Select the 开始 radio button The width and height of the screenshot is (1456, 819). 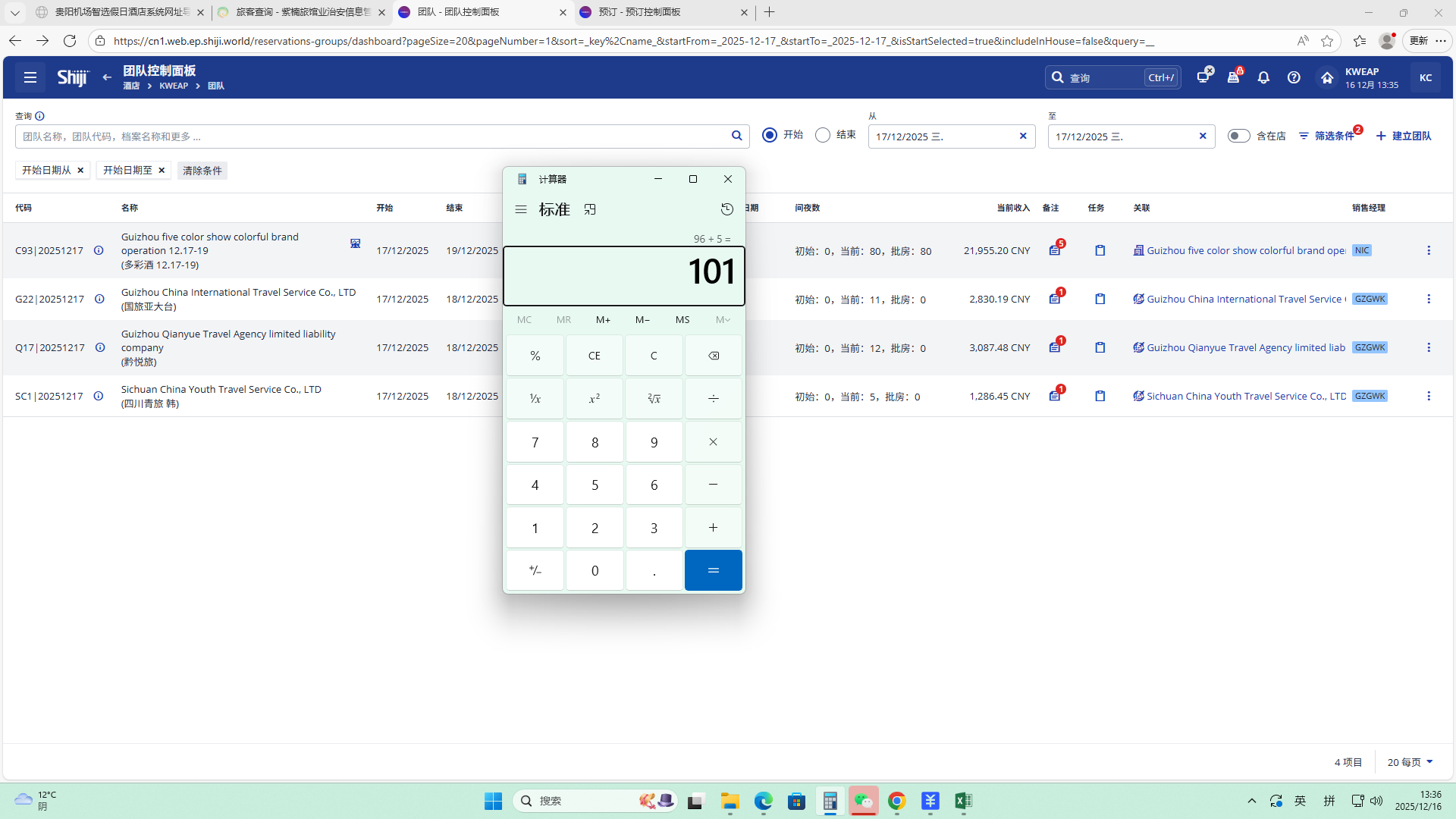point(770,135)
